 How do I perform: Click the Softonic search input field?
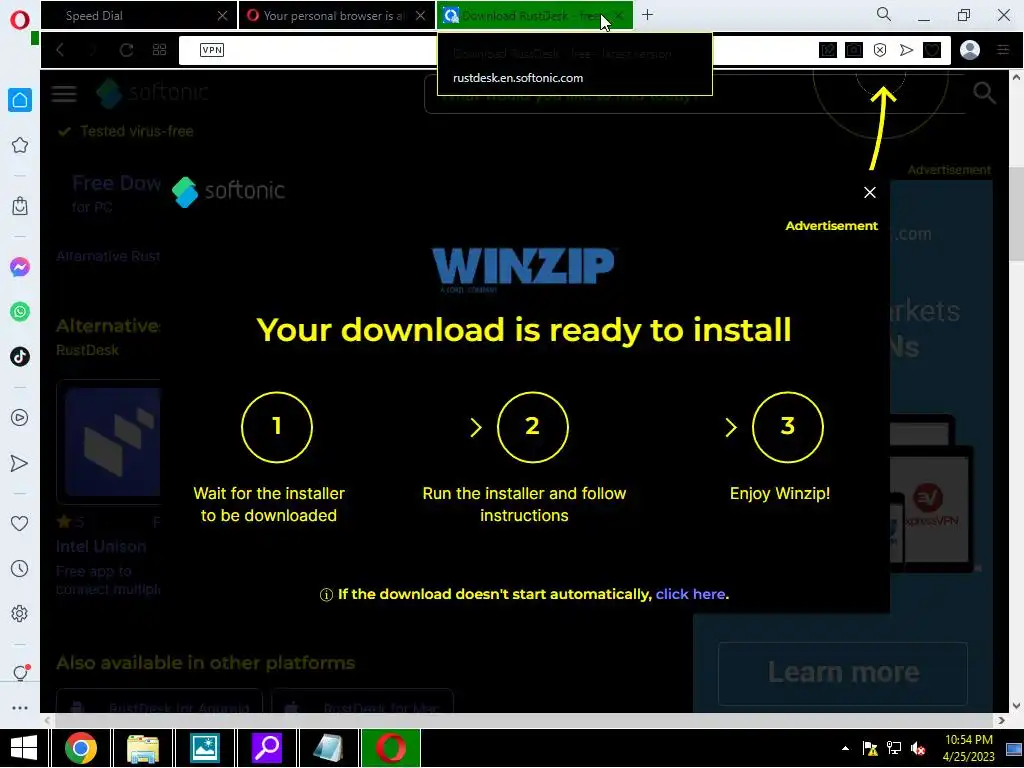(695, 94)
